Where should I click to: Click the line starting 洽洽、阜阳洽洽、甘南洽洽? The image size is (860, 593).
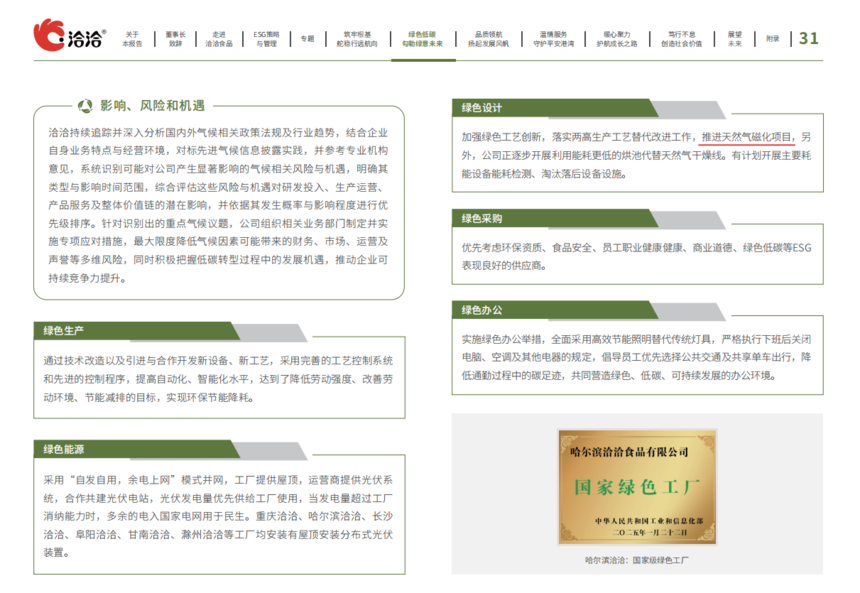218,534
